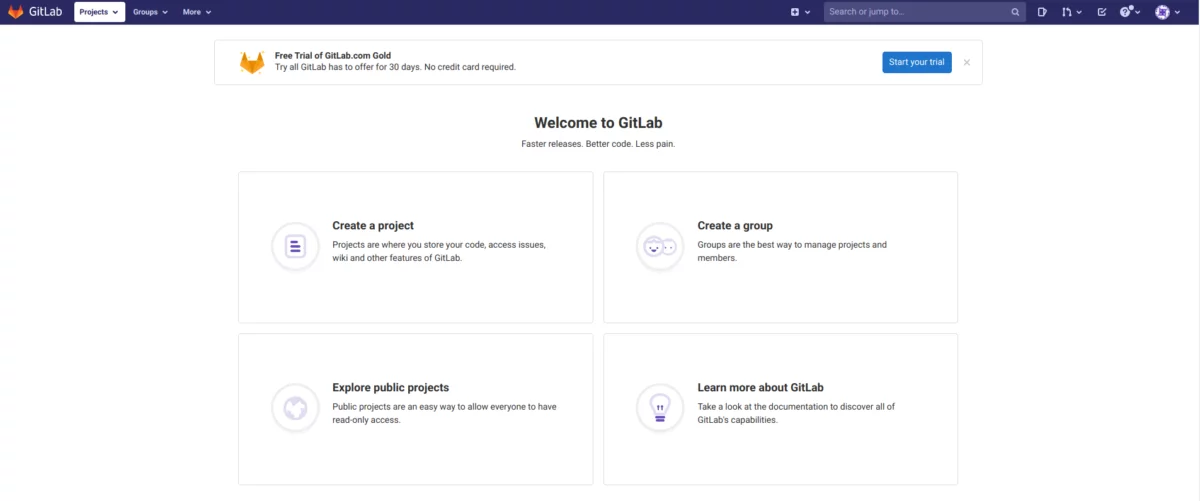Focus the Search or jump to field
Image resolution: width=1200 pixels, height=501 pixels.
pos(925,12)
